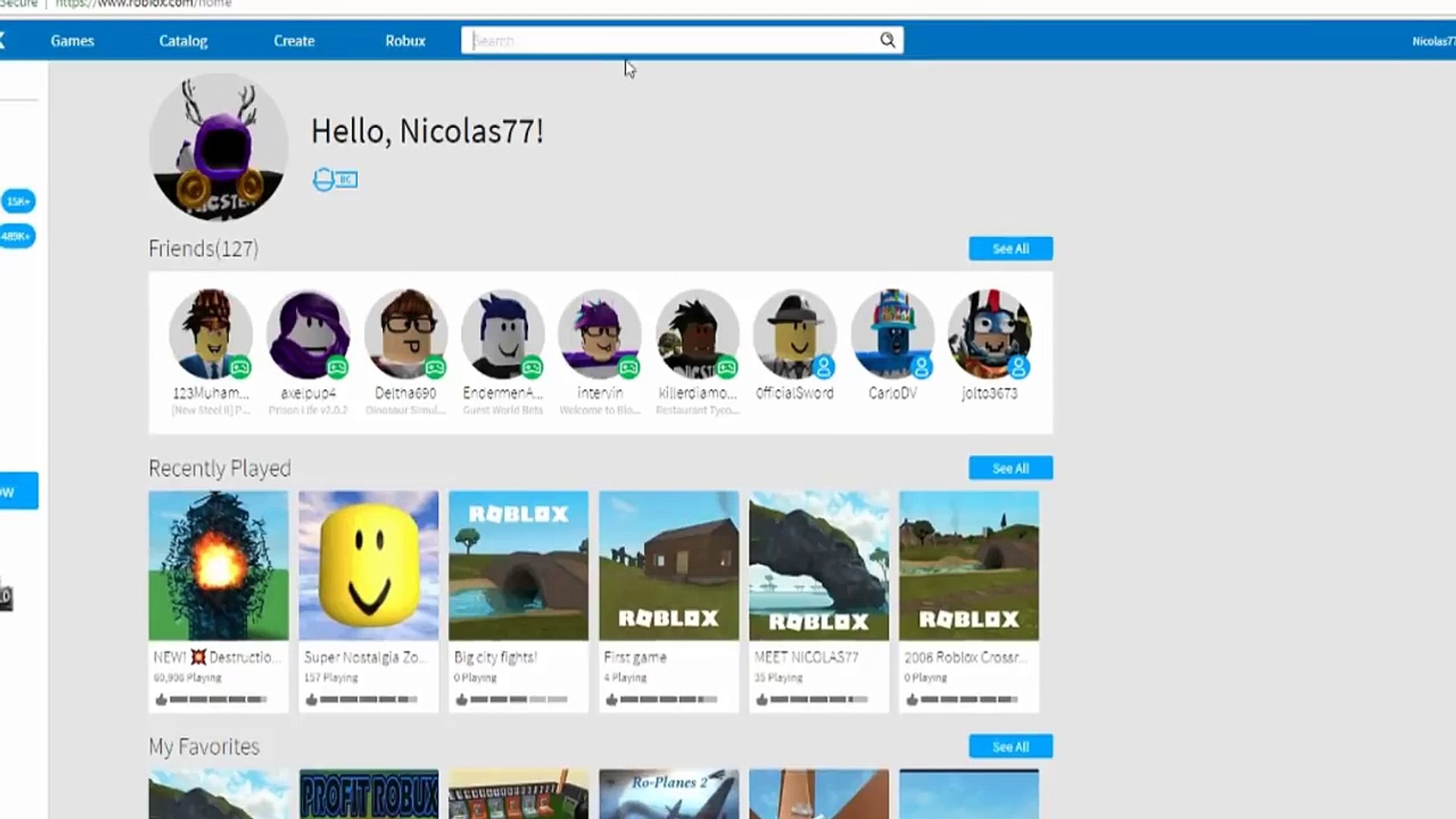
Task: Open the Catalog menu
Action: pos(183,41)
